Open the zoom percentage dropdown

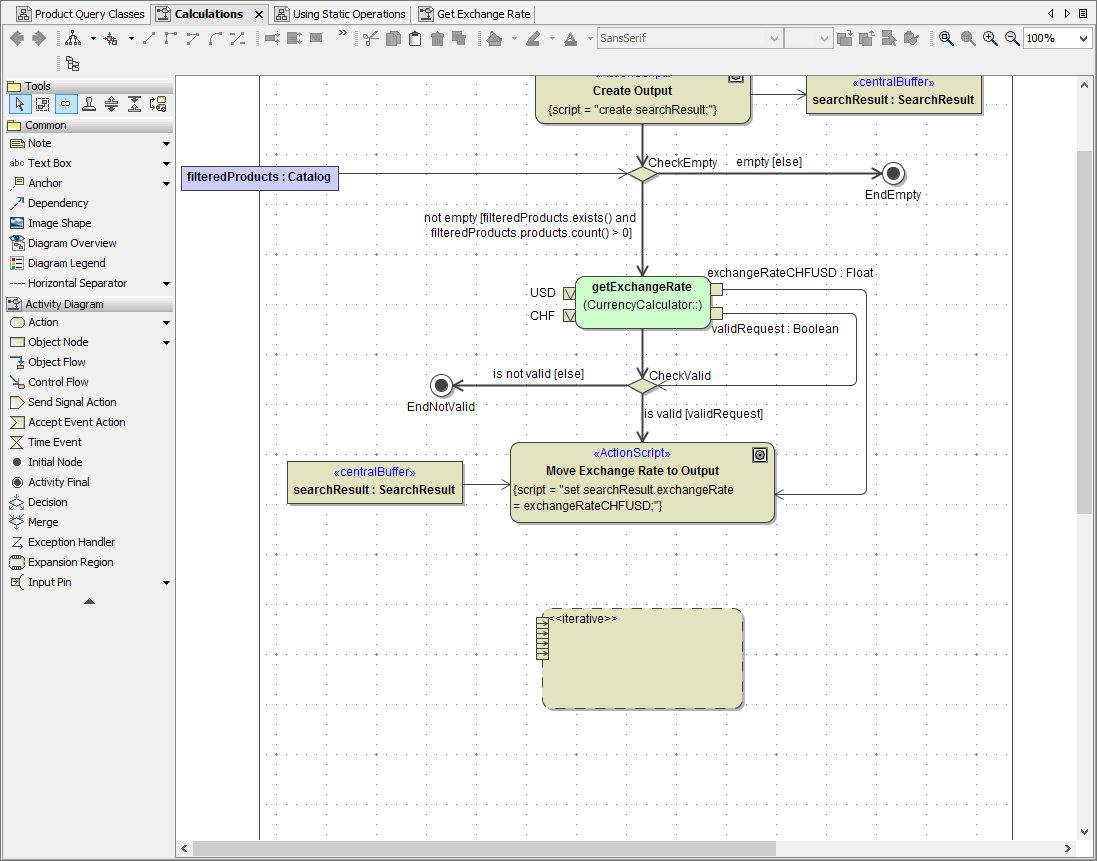coord(1084,38)
